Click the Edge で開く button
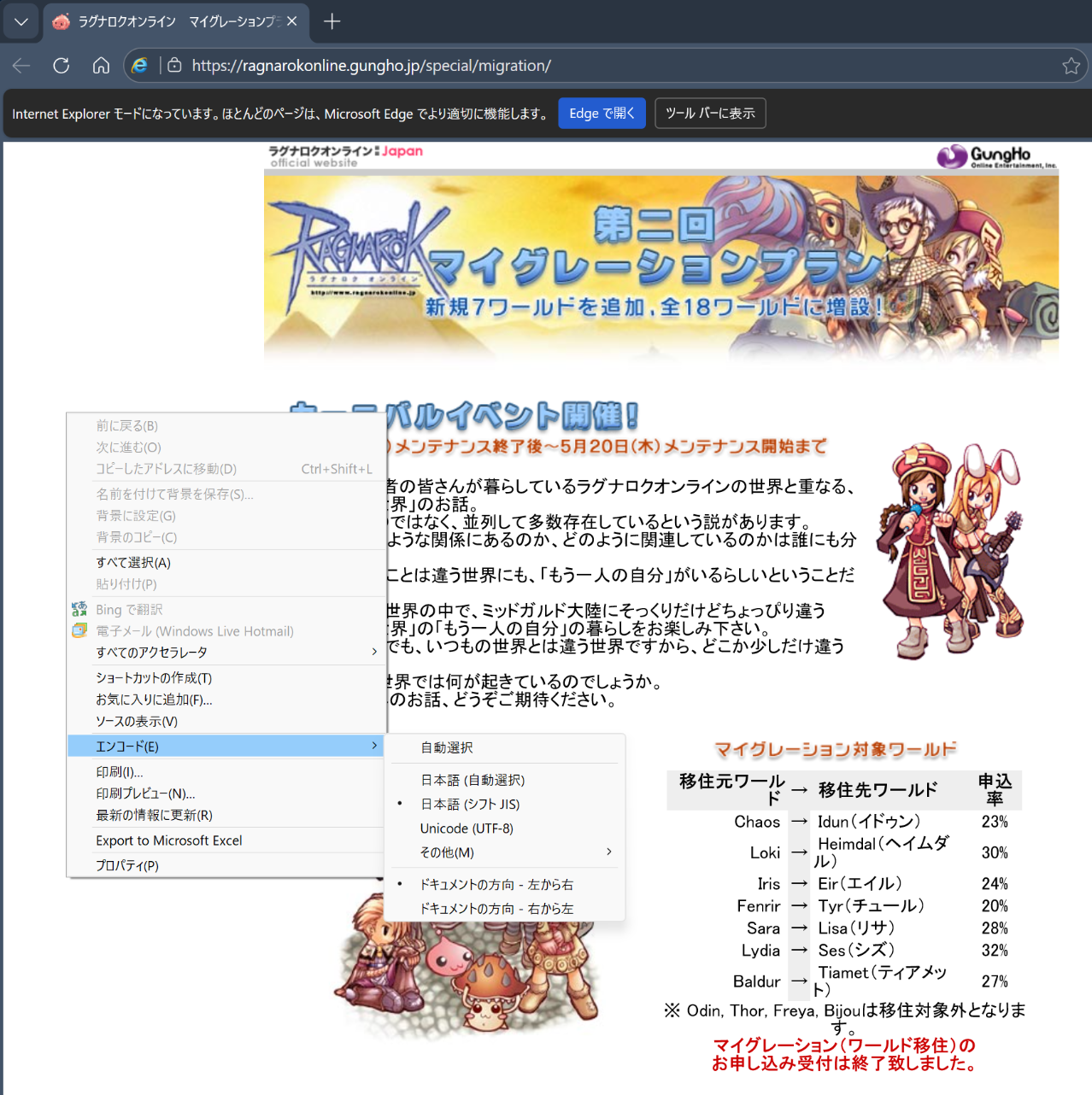This screenshot has width=1092, height=1095. [x=602, y=114]
